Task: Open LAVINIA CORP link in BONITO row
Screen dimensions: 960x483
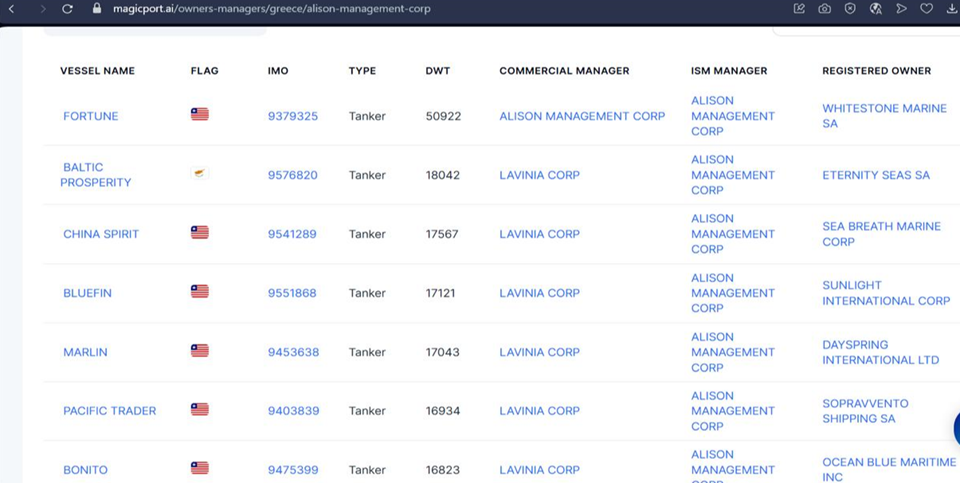Action: point(539,470)
